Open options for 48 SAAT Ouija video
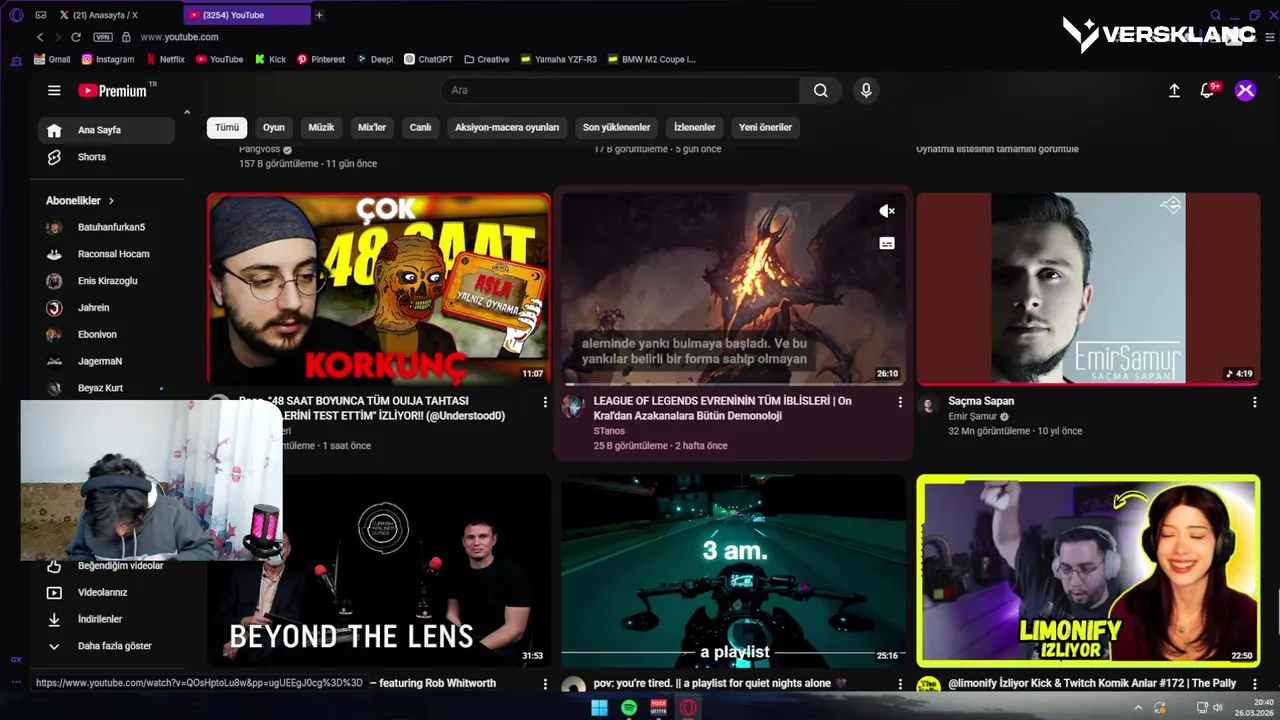Viewport: 1280px width, 720px height. pos(545,402)
